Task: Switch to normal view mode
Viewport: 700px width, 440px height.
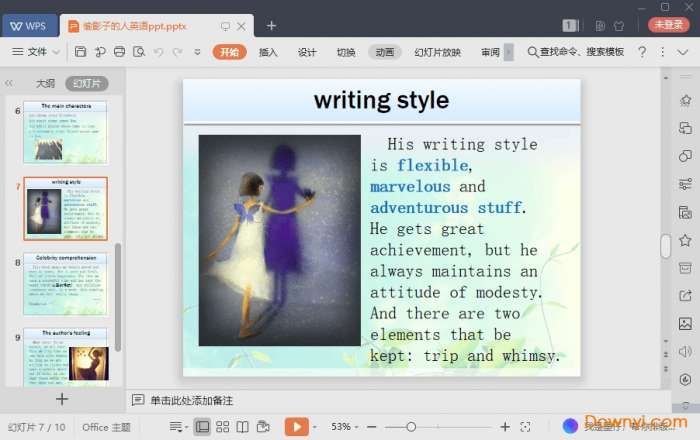Action: [x=203, y=427]
